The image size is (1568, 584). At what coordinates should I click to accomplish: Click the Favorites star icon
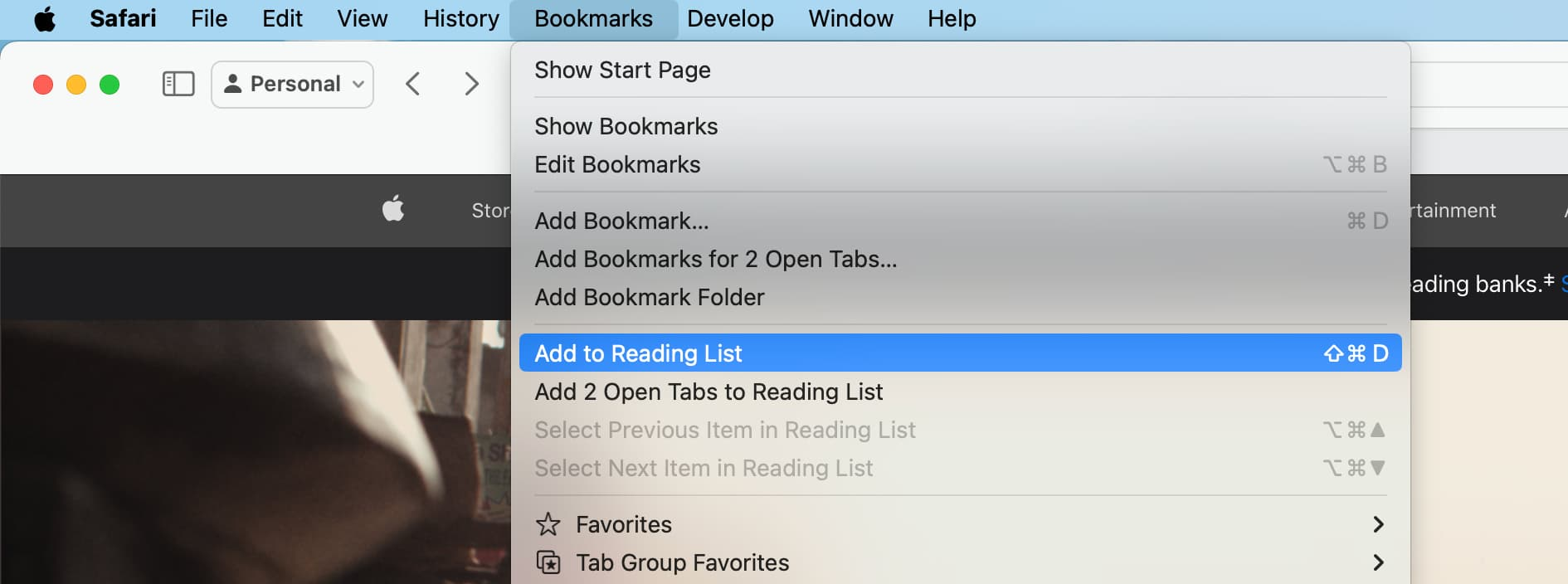(x=548, y=524)
